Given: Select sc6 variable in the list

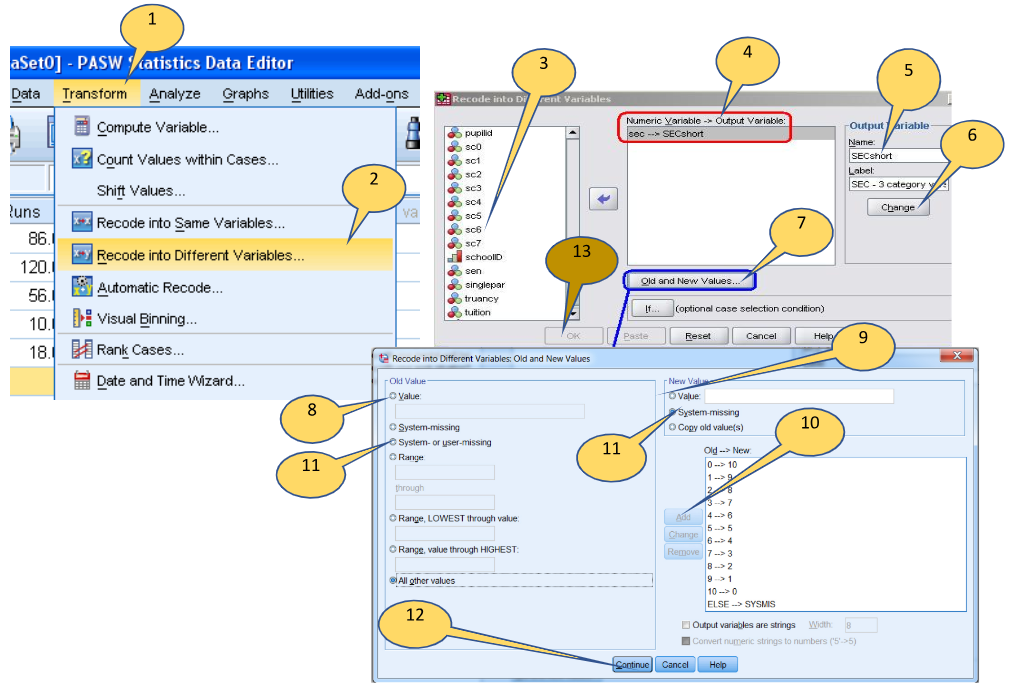Looking at the screenshot, I should [472, 229].
